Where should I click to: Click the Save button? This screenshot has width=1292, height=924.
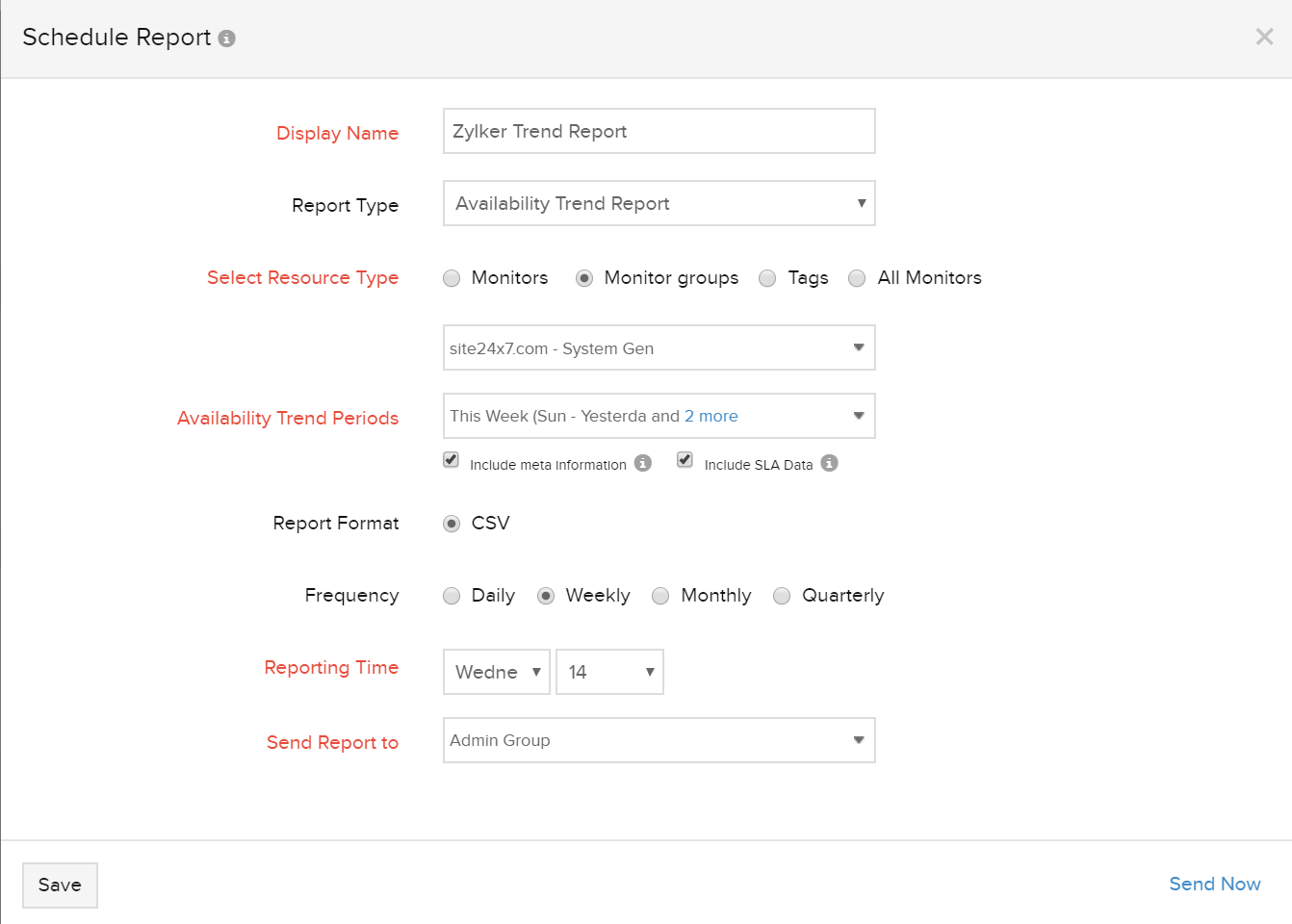coord(60,885)
